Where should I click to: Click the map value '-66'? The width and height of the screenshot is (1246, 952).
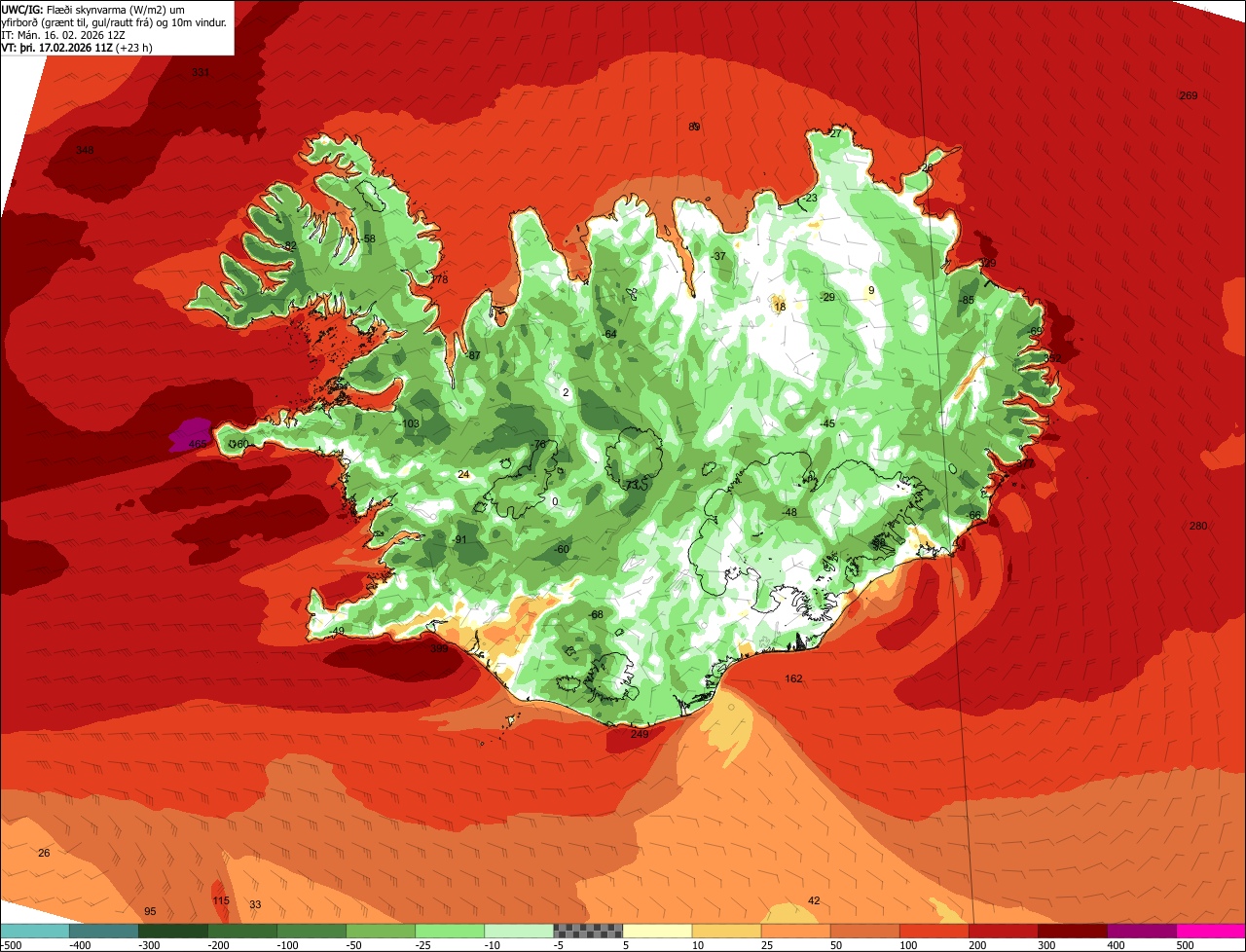pyautogui.click(x=973, y=515)
